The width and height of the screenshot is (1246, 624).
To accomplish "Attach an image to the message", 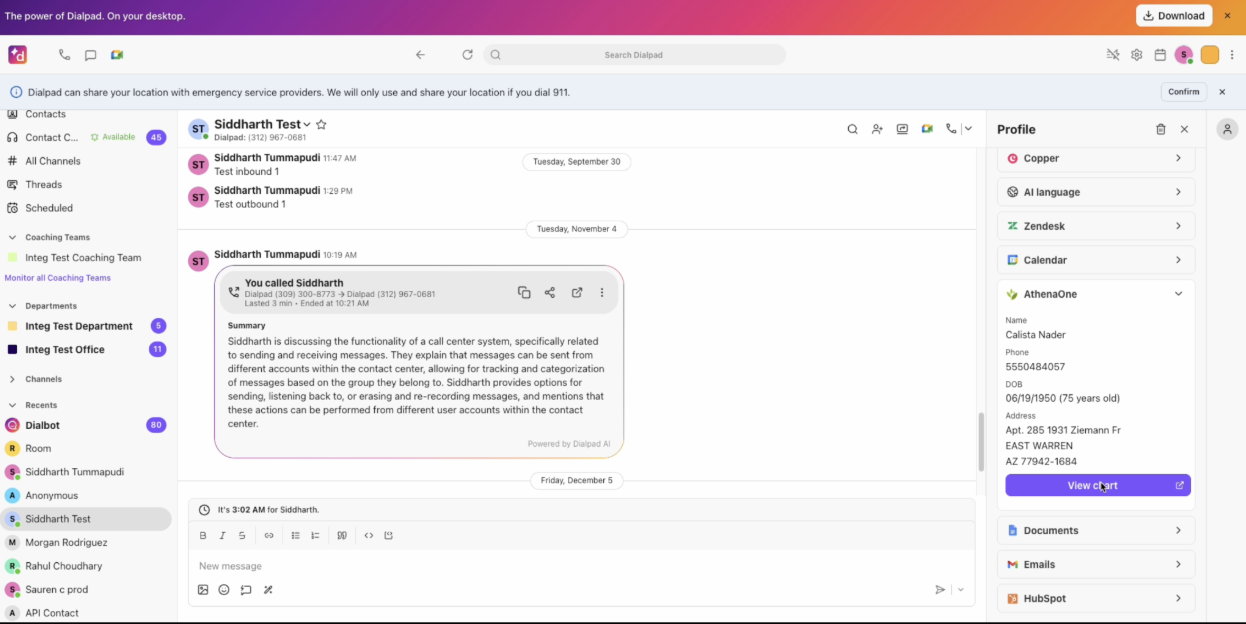I will [x=203, y=590].
